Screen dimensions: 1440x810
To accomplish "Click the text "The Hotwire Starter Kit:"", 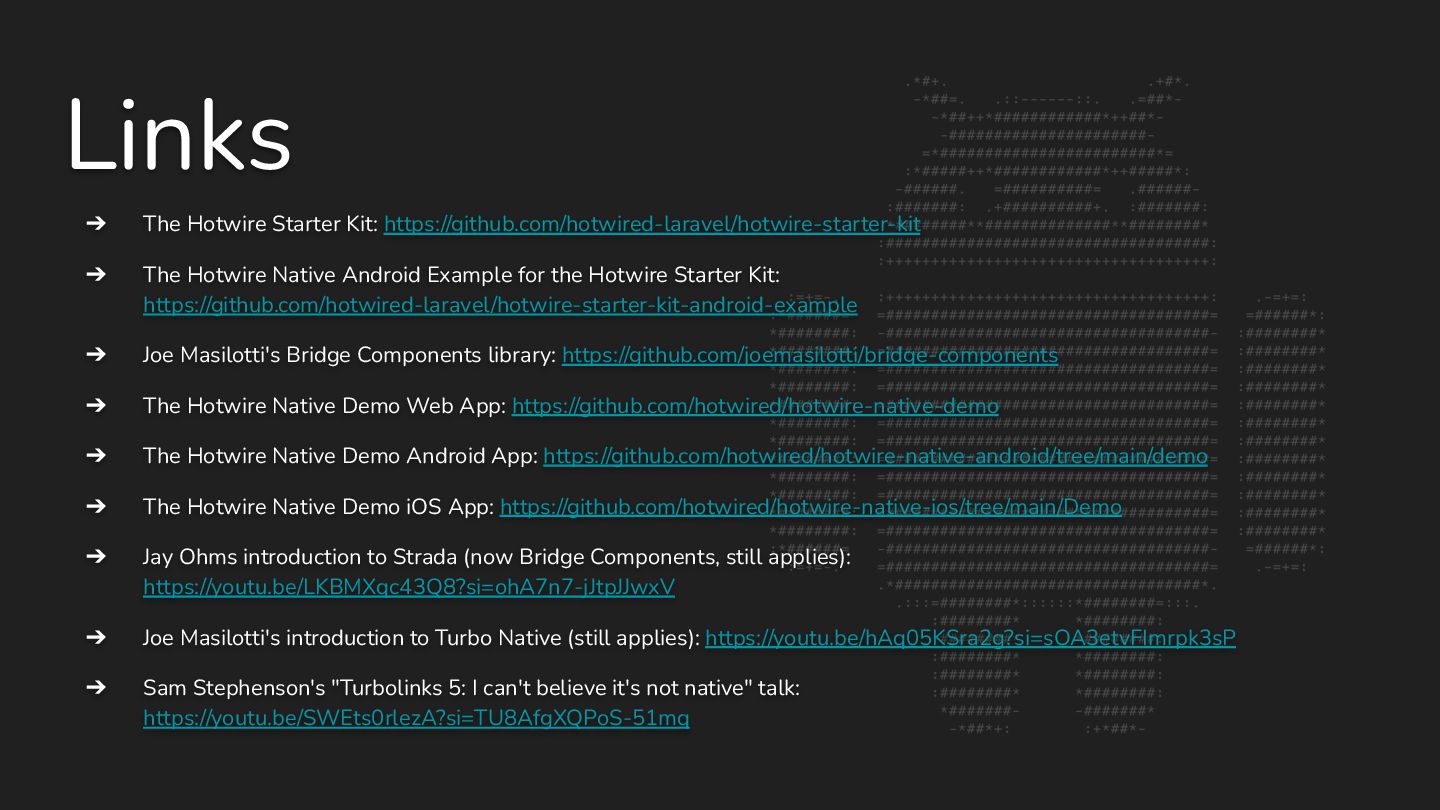I will click(x=260, y=224).
